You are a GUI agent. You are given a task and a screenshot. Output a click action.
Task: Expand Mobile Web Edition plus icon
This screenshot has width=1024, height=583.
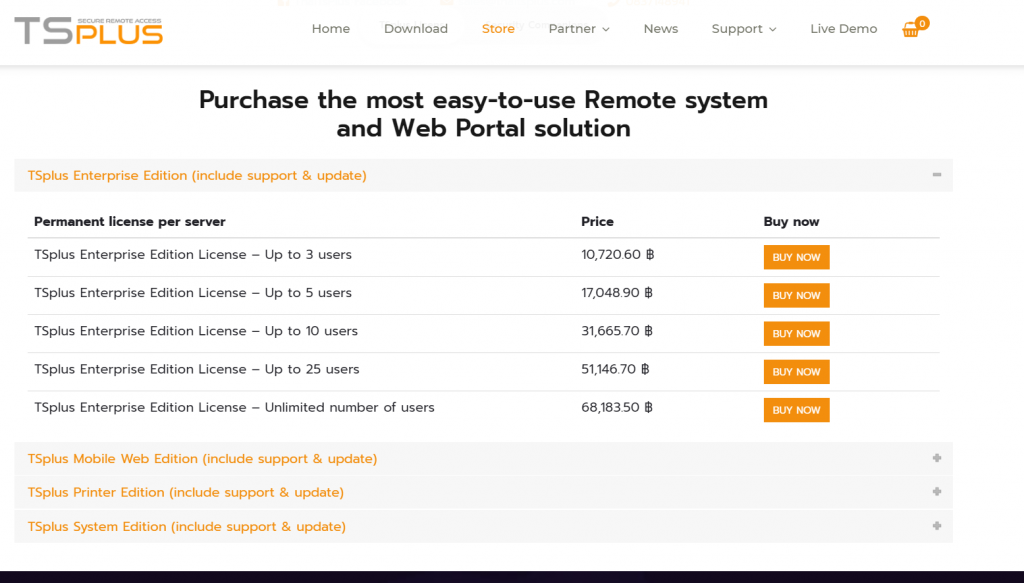[x=937, y=458]
